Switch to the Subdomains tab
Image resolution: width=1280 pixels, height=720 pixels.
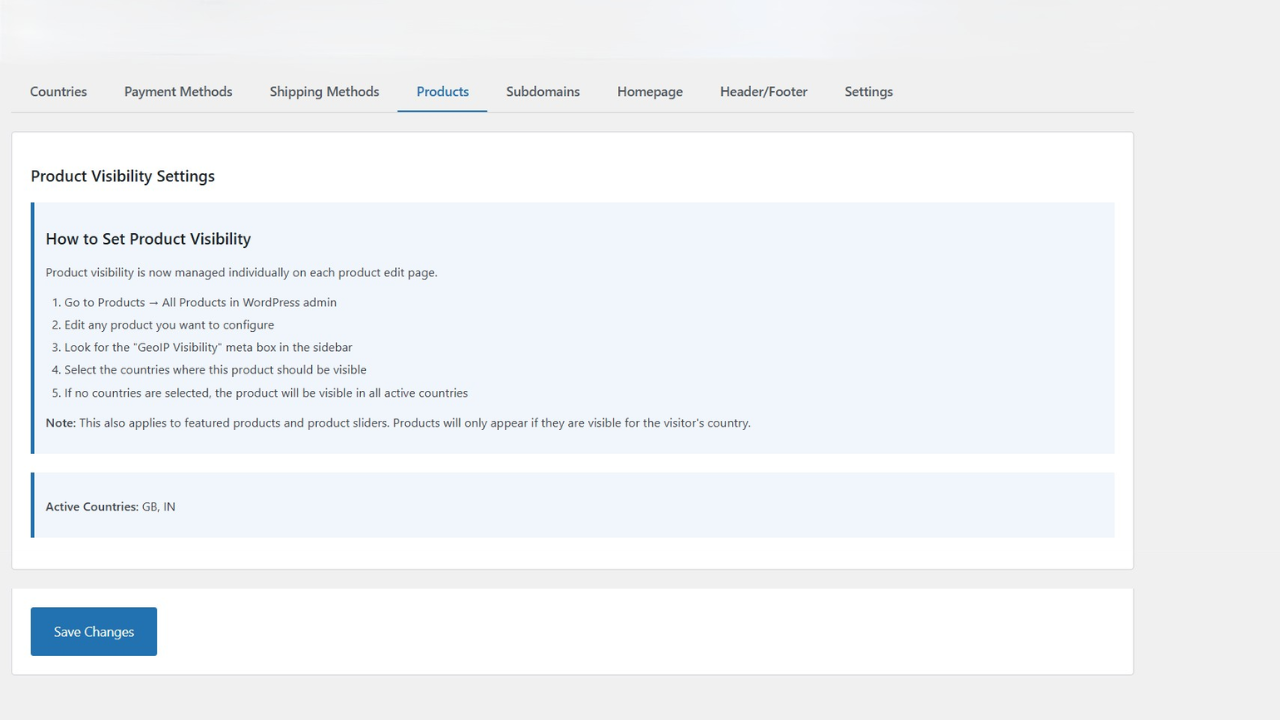click(543, 91)
